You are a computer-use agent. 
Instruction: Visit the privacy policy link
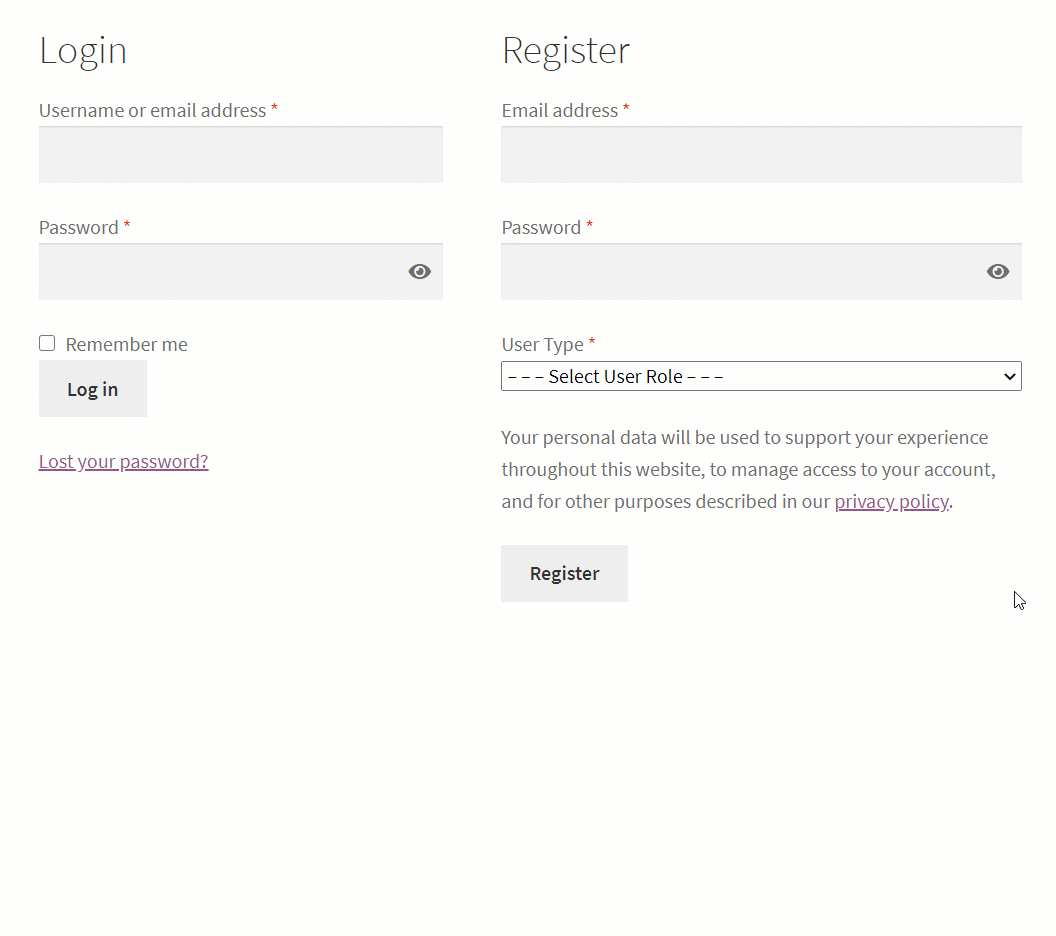[891, 501]
